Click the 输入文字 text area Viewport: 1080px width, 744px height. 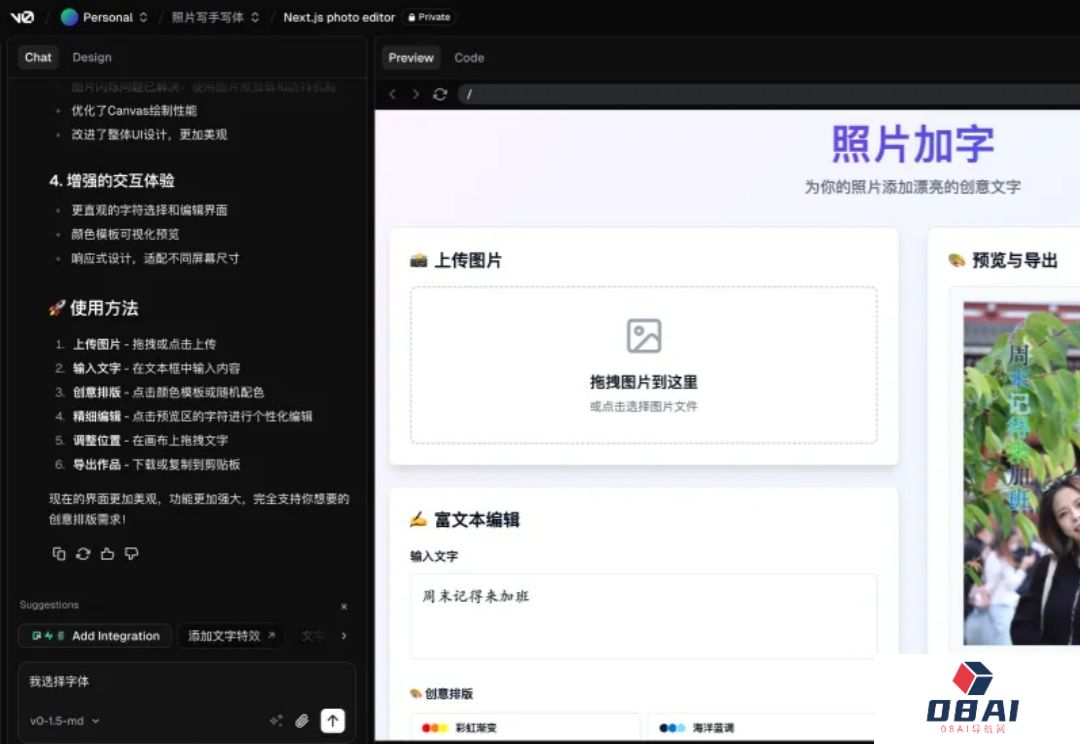644,616
